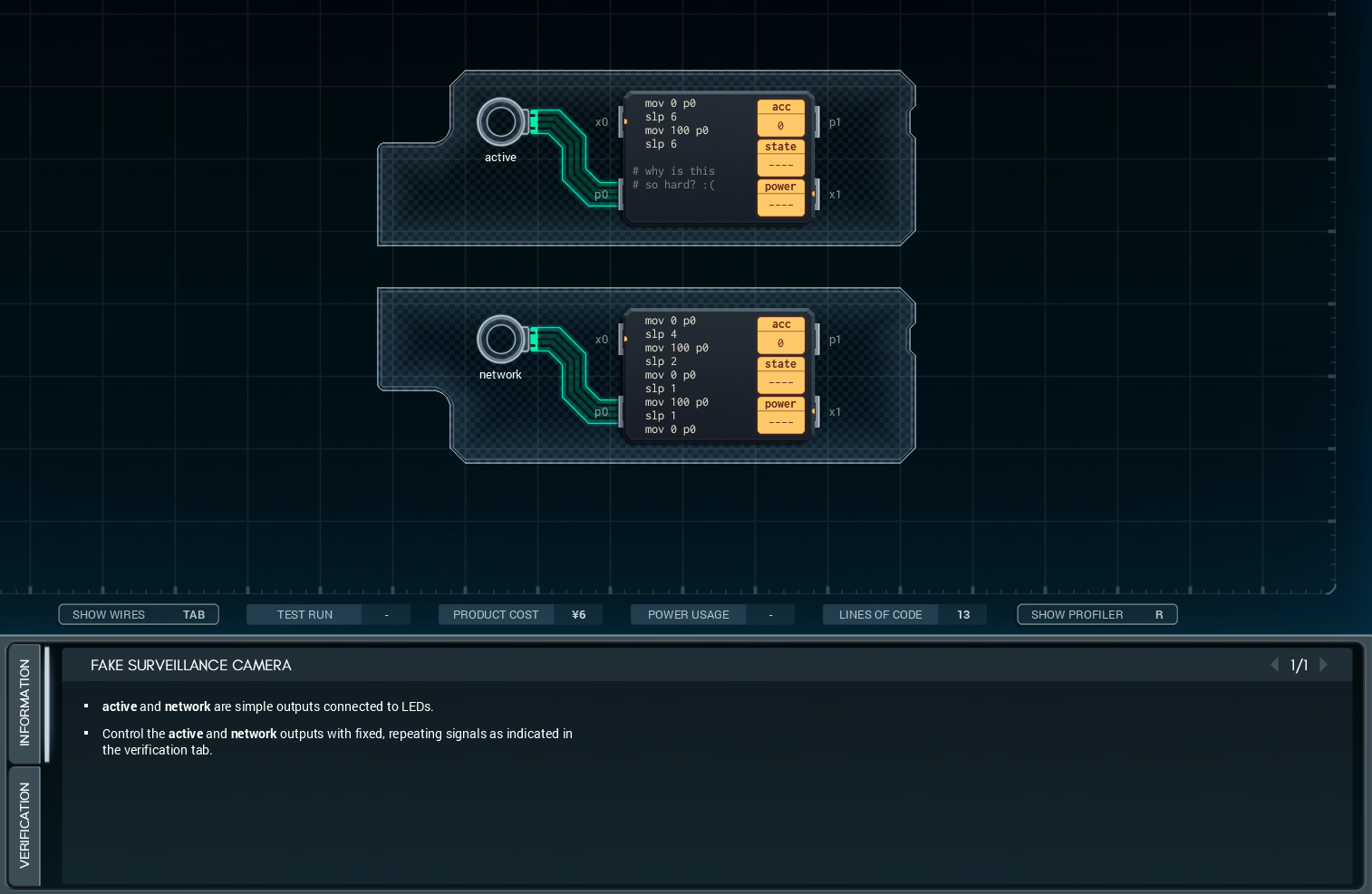Place cursor in the top microcontroller code comment
The height and width of the screenshot is (894, 1372).
pos(673,178)
